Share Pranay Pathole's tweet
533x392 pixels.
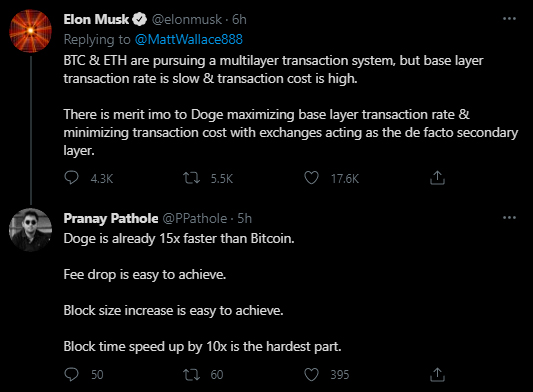click(437, 375)
